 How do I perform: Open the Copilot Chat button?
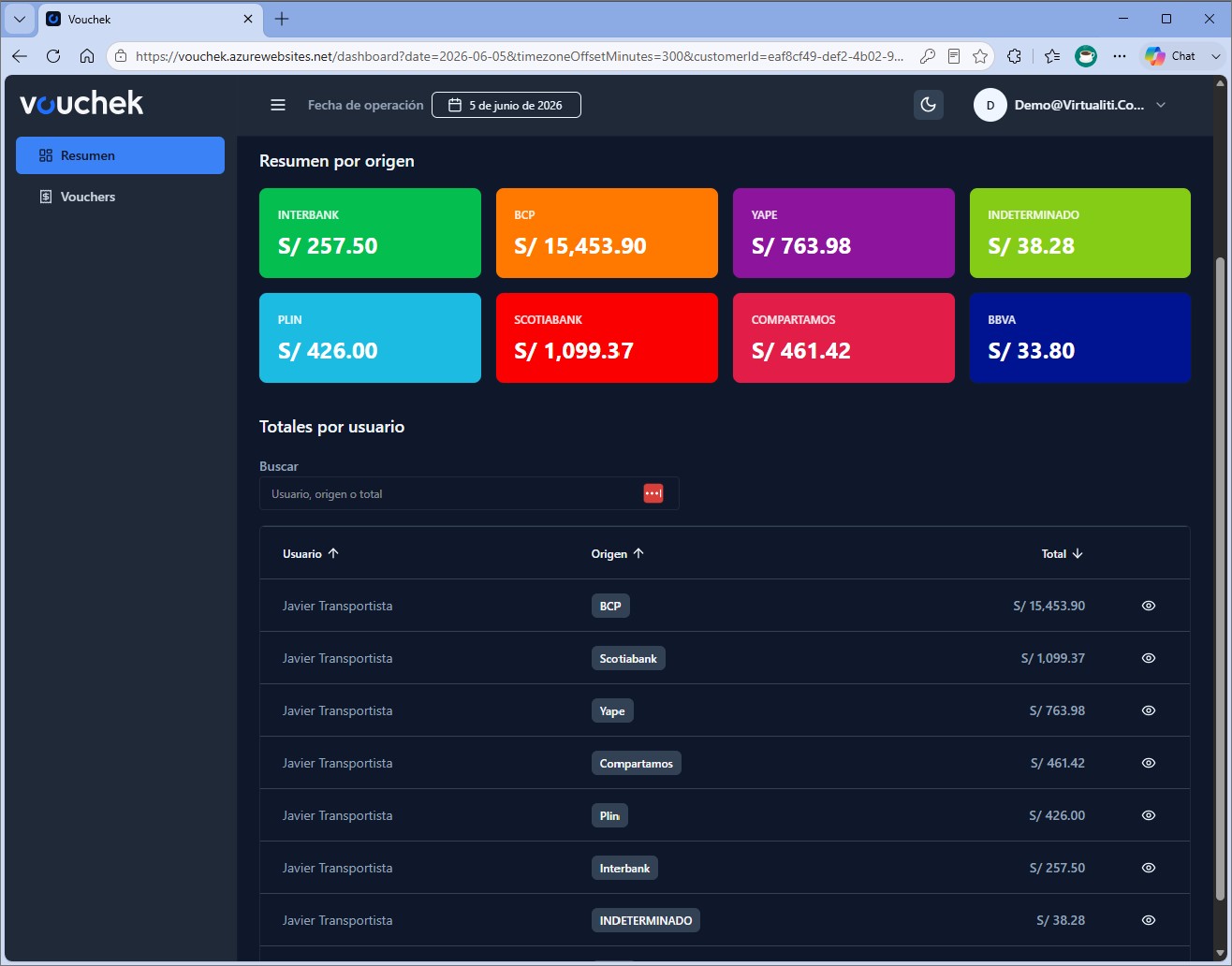1170,56
